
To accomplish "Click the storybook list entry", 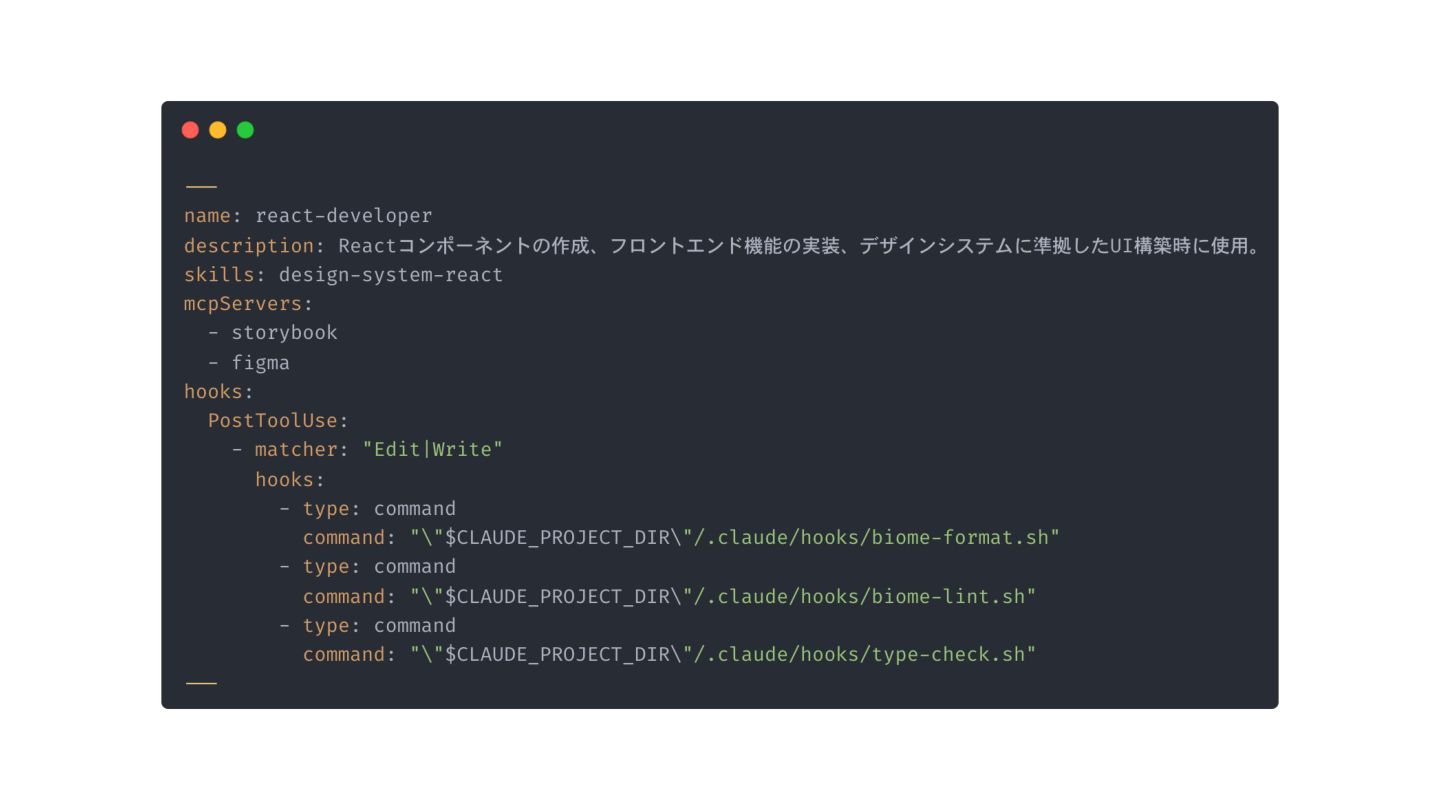I will point(285,333).
